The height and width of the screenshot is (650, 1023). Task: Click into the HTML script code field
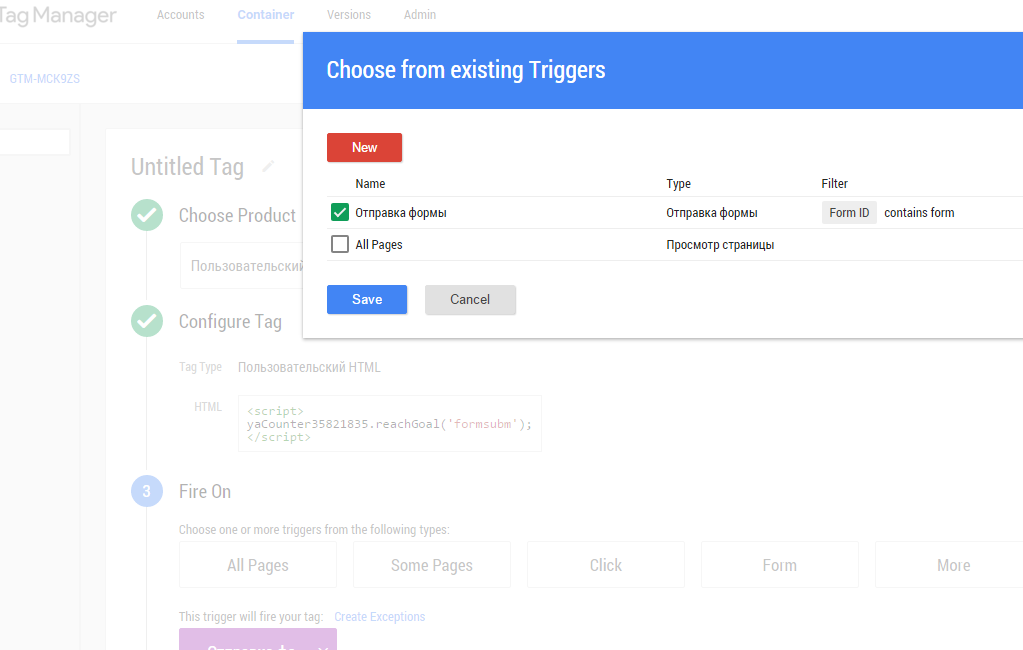[389, 424]
